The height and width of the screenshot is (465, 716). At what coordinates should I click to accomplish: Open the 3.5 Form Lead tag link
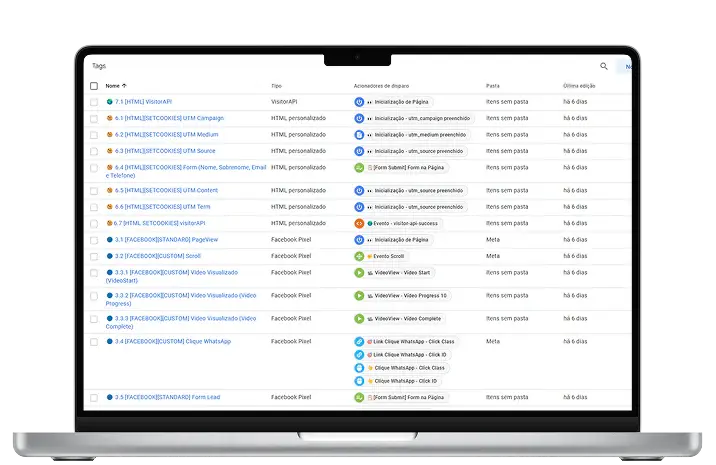[168, 397]
